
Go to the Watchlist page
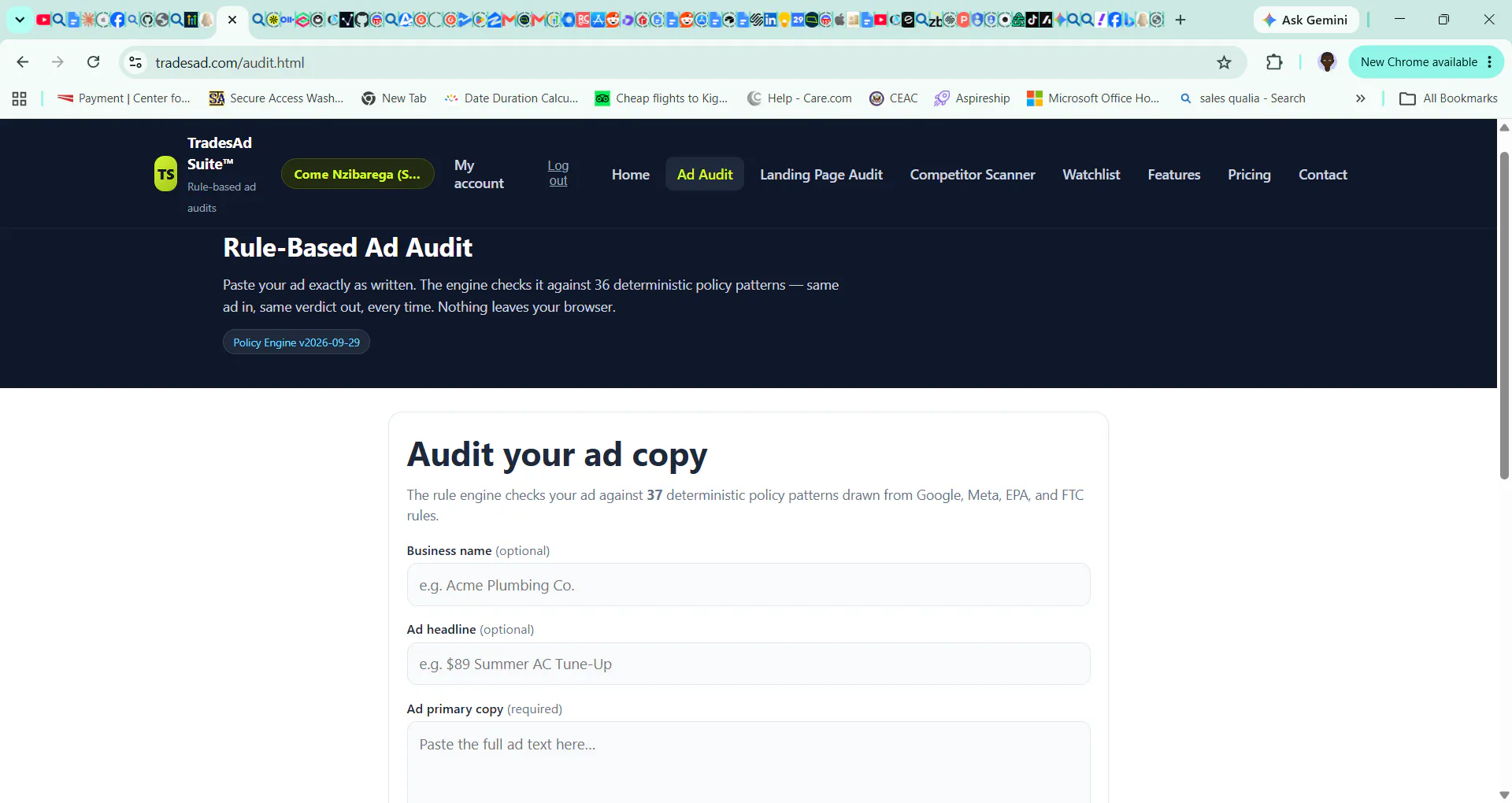1091,174
